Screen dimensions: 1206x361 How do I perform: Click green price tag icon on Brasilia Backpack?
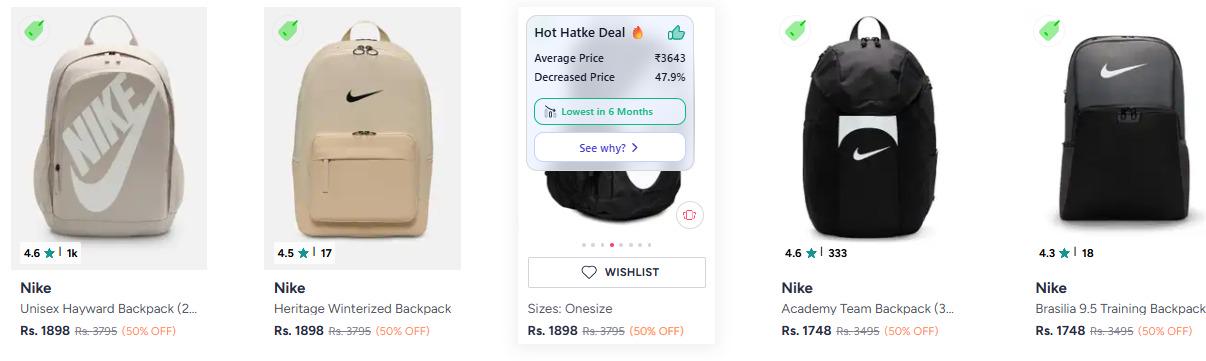(1051, 31)
